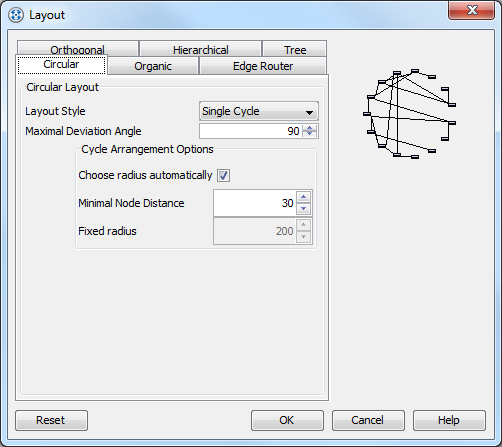
Task: Click the Layout dialog title icon
Action: 16,15
